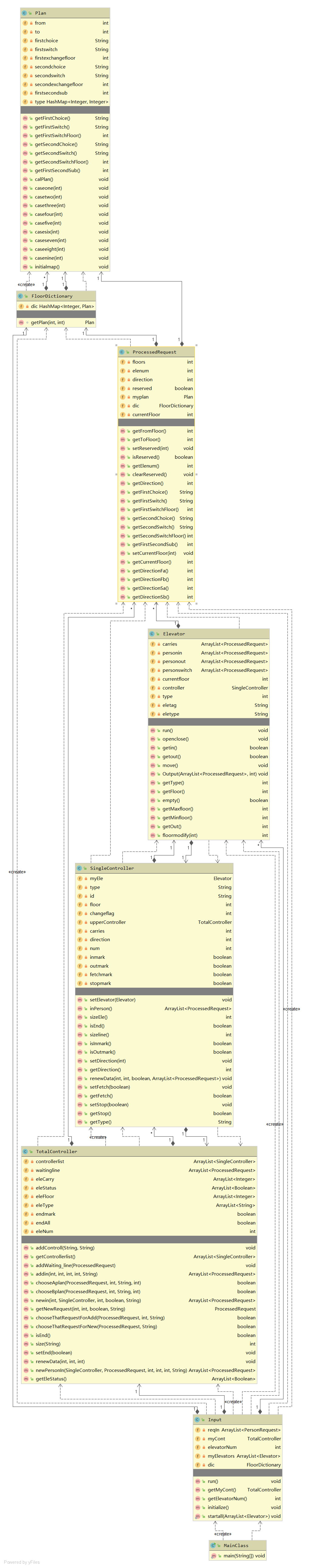Viewport: 309px width, 1568px height.
Task: Select the Input class header
Action: coord(238,1419)
